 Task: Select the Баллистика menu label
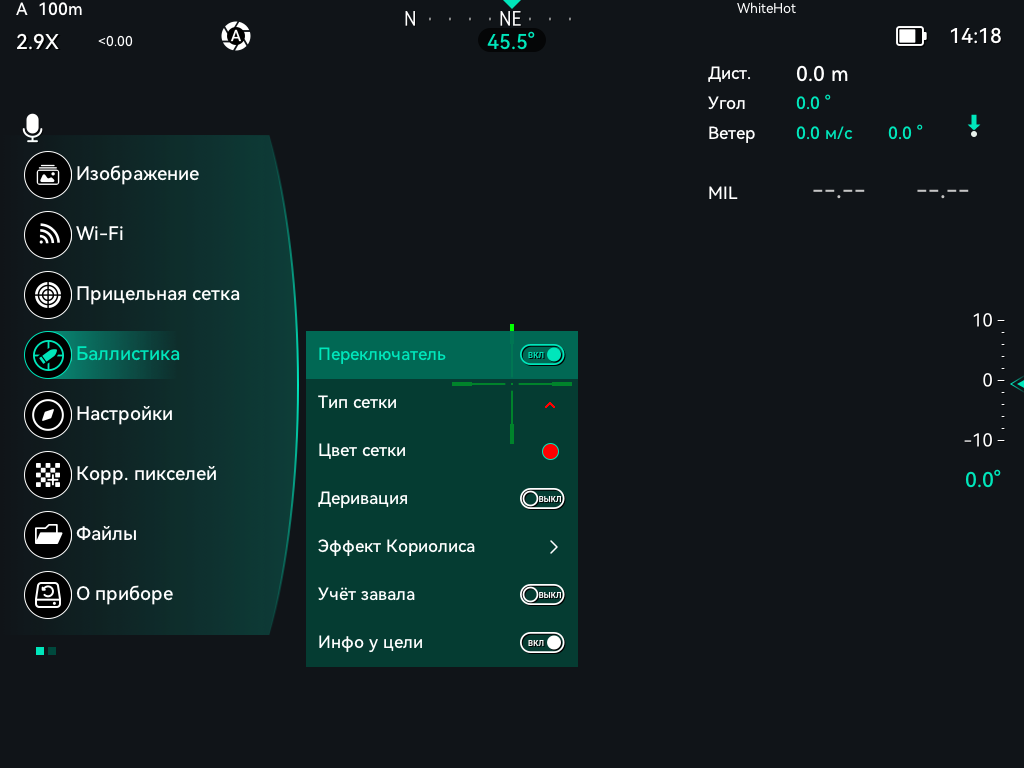coord(128,354)
